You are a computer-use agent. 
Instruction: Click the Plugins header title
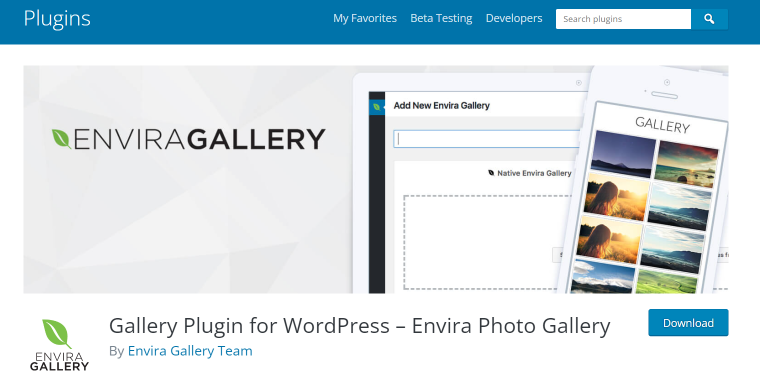point(57,19)
